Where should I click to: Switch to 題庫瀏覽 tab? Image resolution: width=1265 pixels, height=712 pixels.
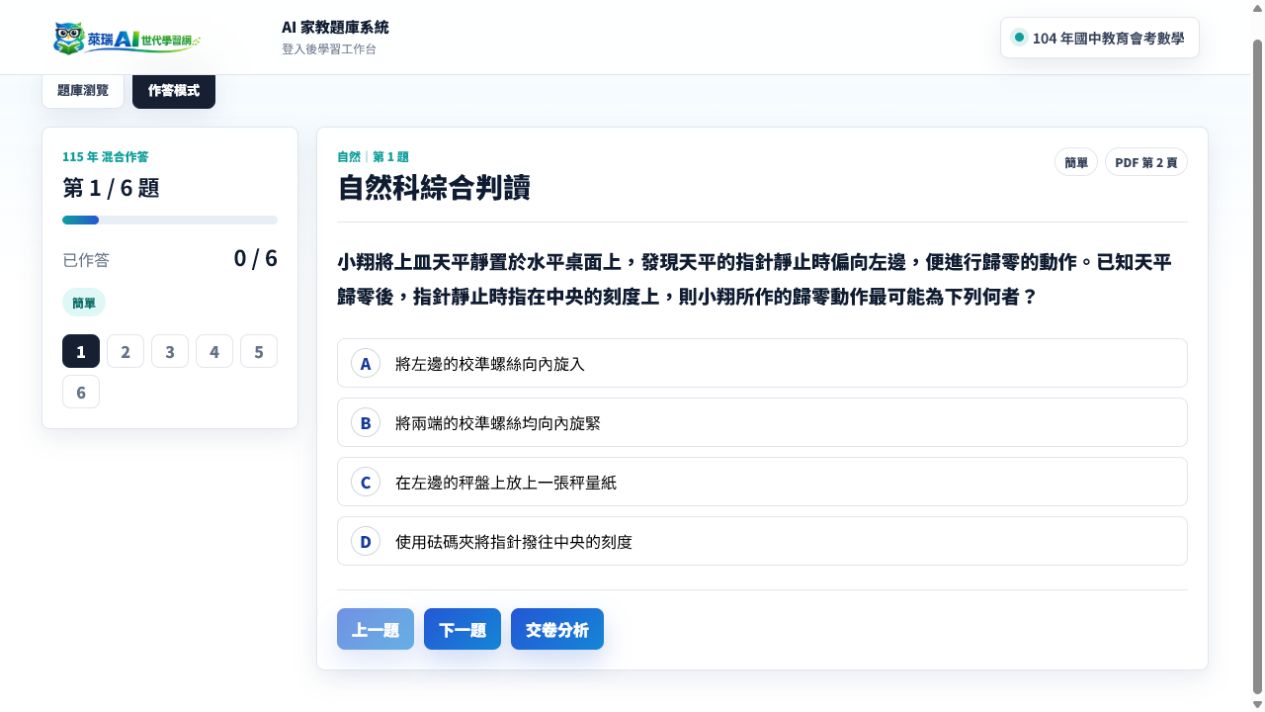tap(83, 90)
